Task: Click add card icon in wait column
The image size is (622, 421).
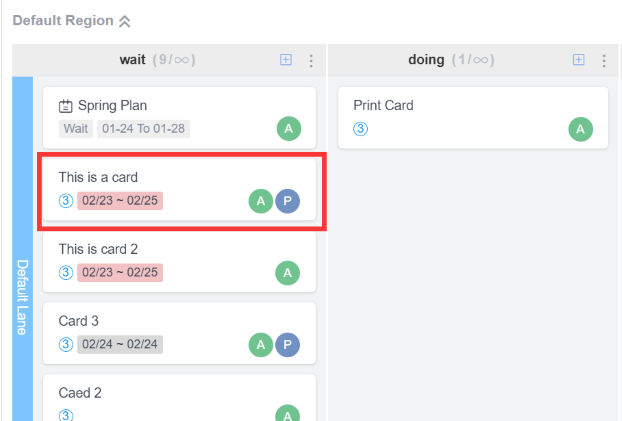Action: pos(286,60)
